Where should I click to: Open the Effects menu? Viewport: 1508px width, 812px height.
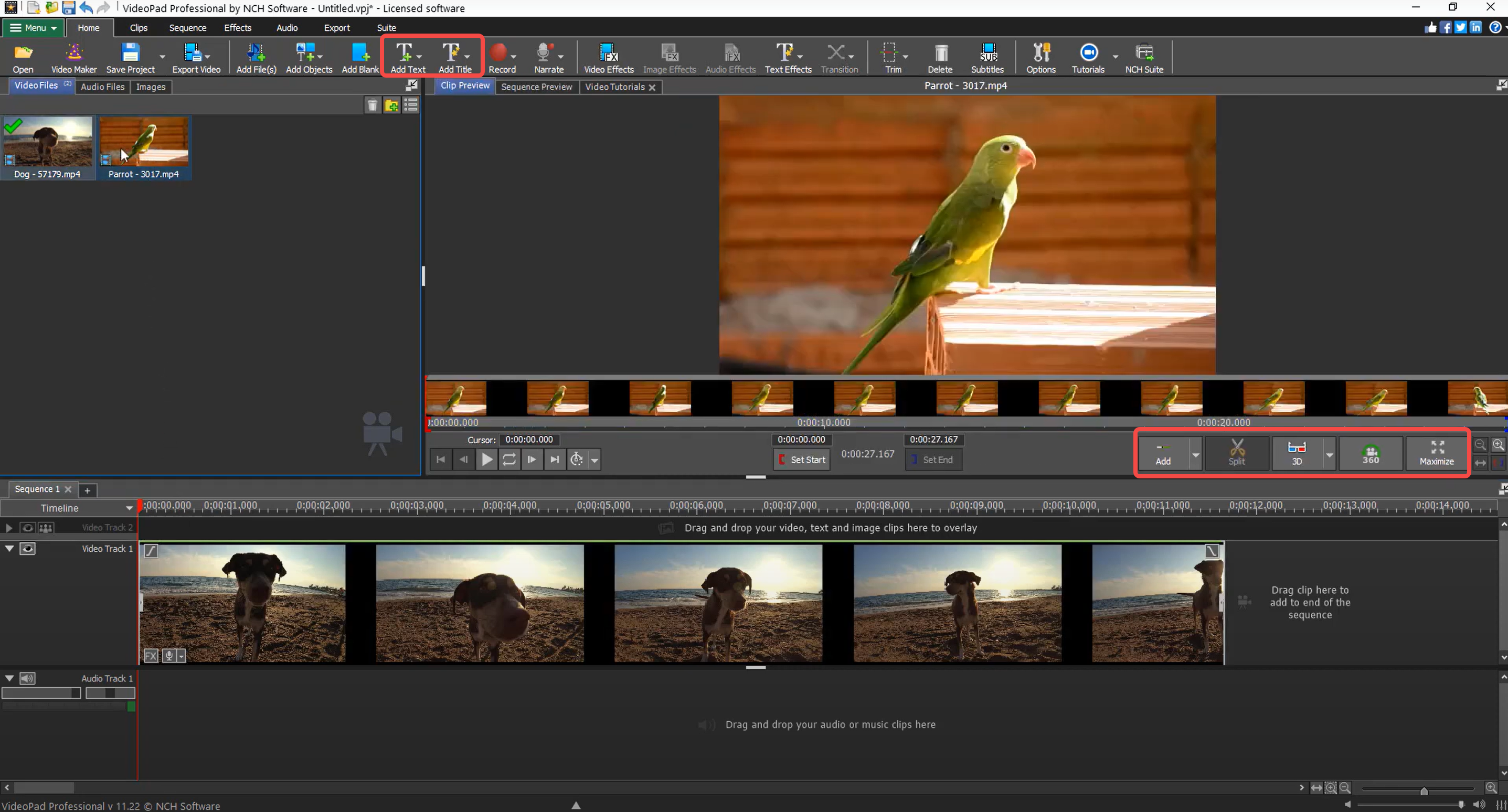pyautogui.click(x=237, y=27)
